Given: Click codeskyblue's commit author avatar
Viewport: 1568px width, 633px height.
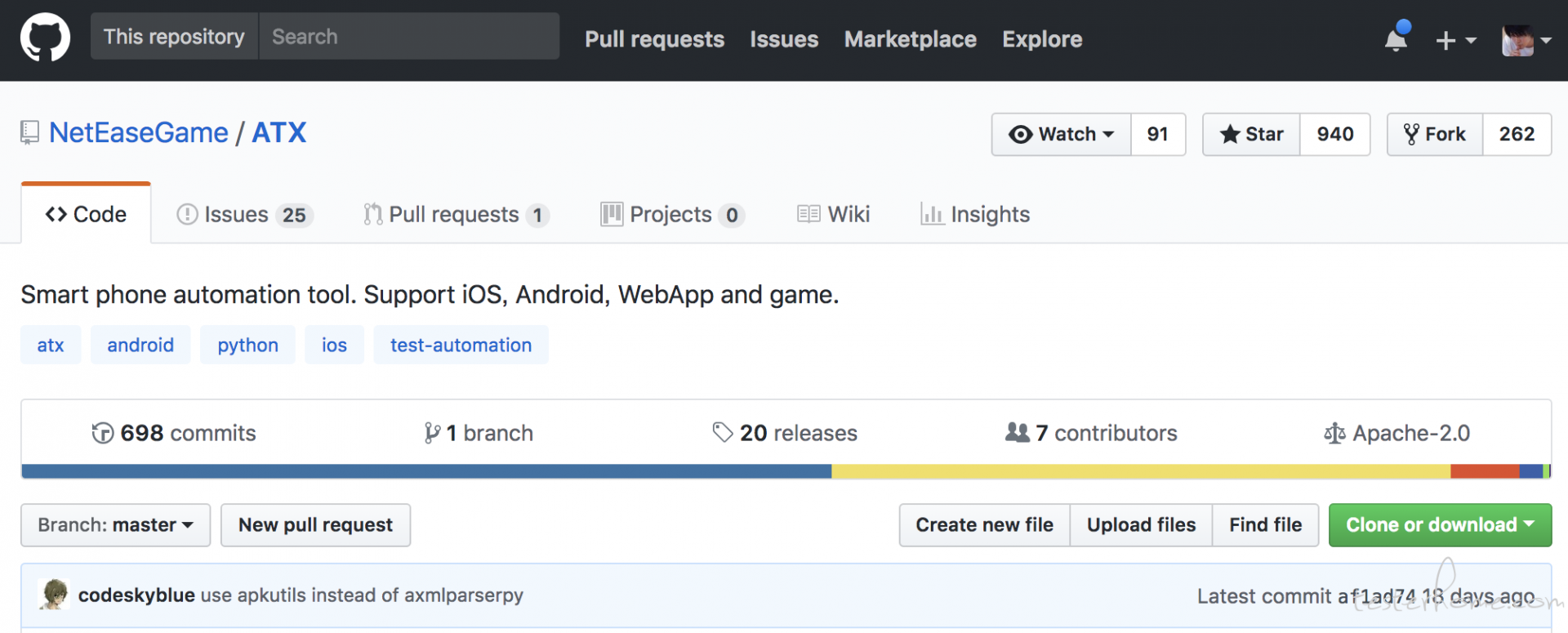Looking at the screenshot, I should pyautogui.click(x=54, y=595).
